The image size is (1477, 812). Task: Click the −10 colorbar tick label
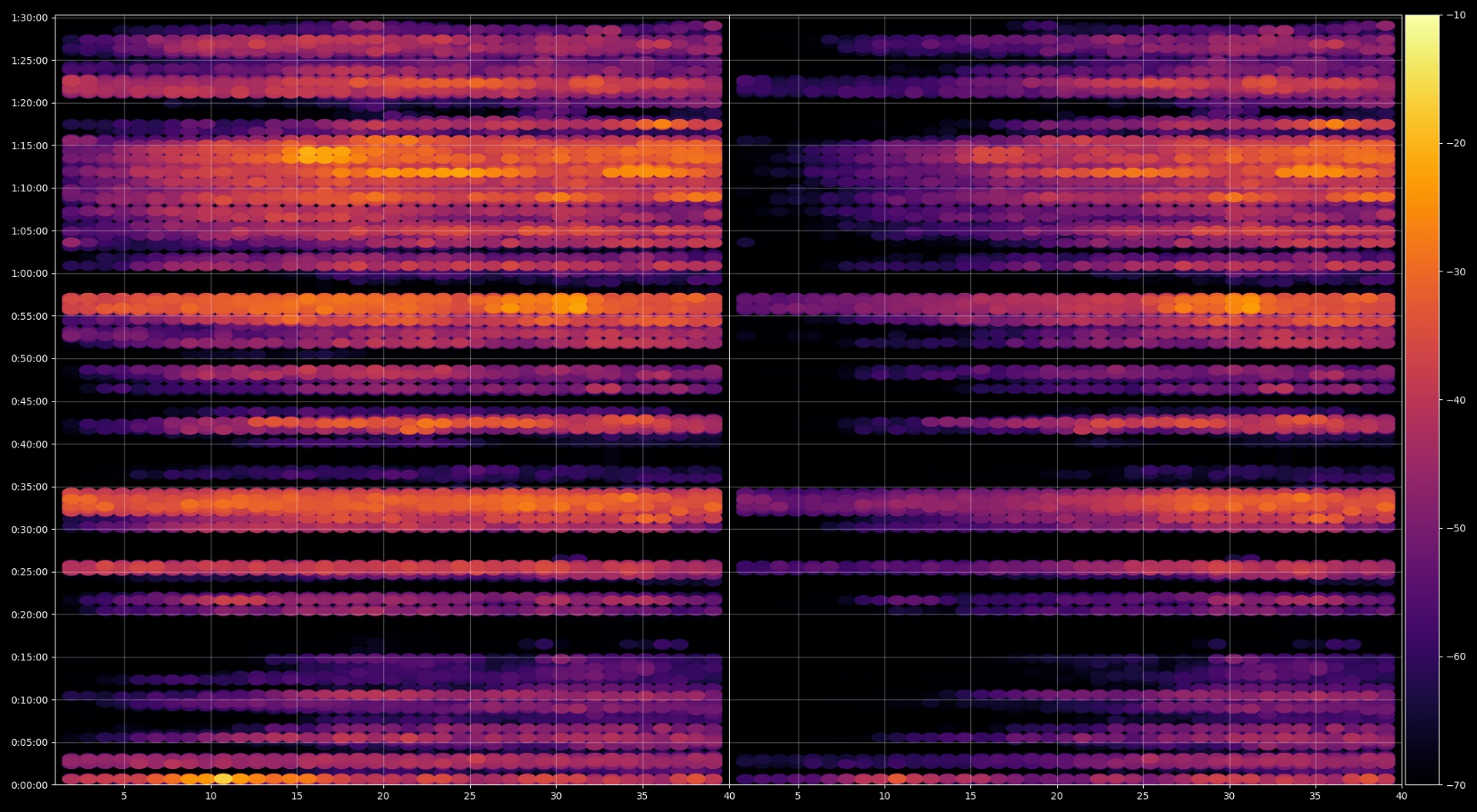click(1455, 15)
